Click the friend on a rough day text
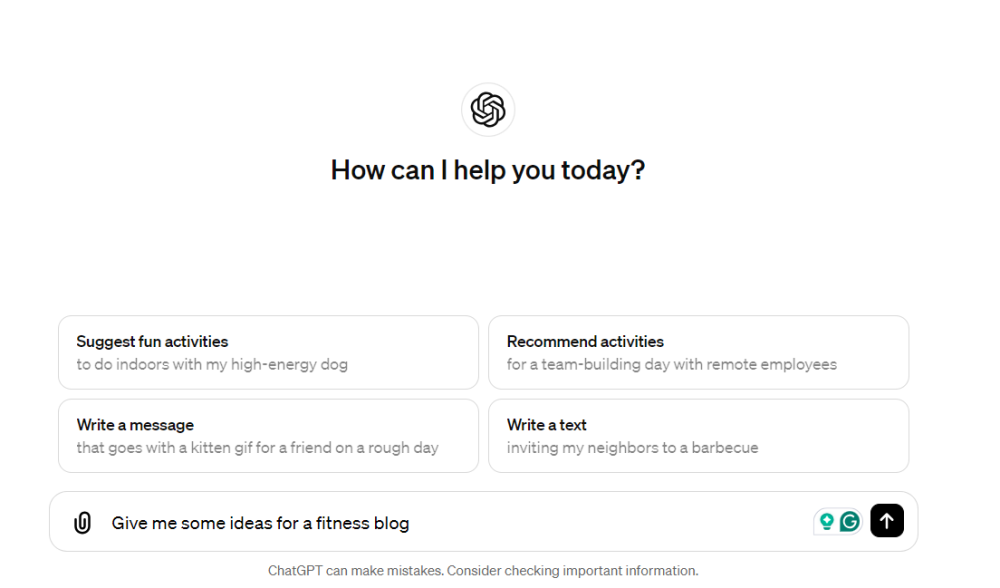This screenshot has height=588, width=1000. point(258,448)
